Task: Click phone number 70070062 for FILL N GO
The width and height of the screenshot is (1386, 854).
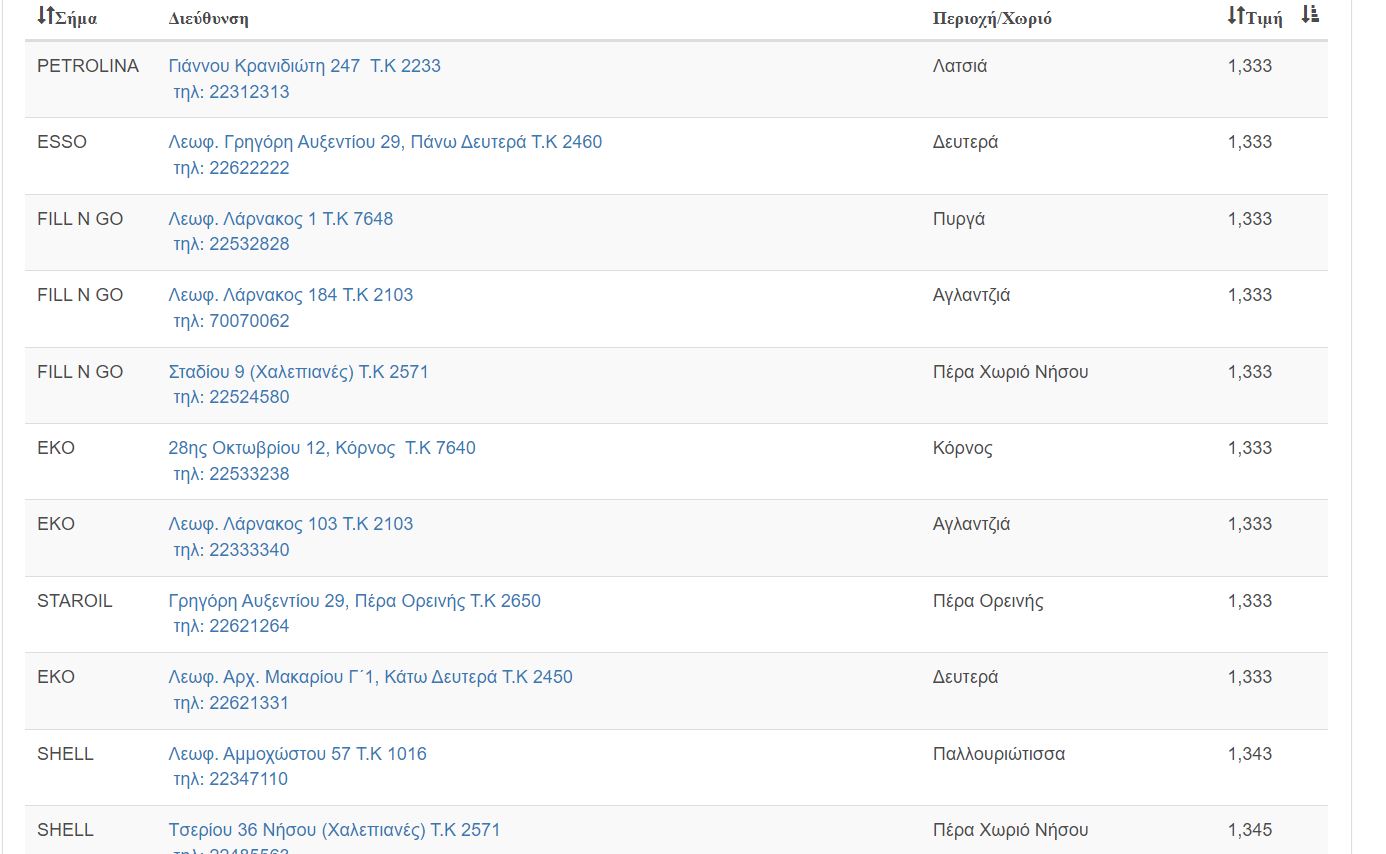Action: click(248, 321)
